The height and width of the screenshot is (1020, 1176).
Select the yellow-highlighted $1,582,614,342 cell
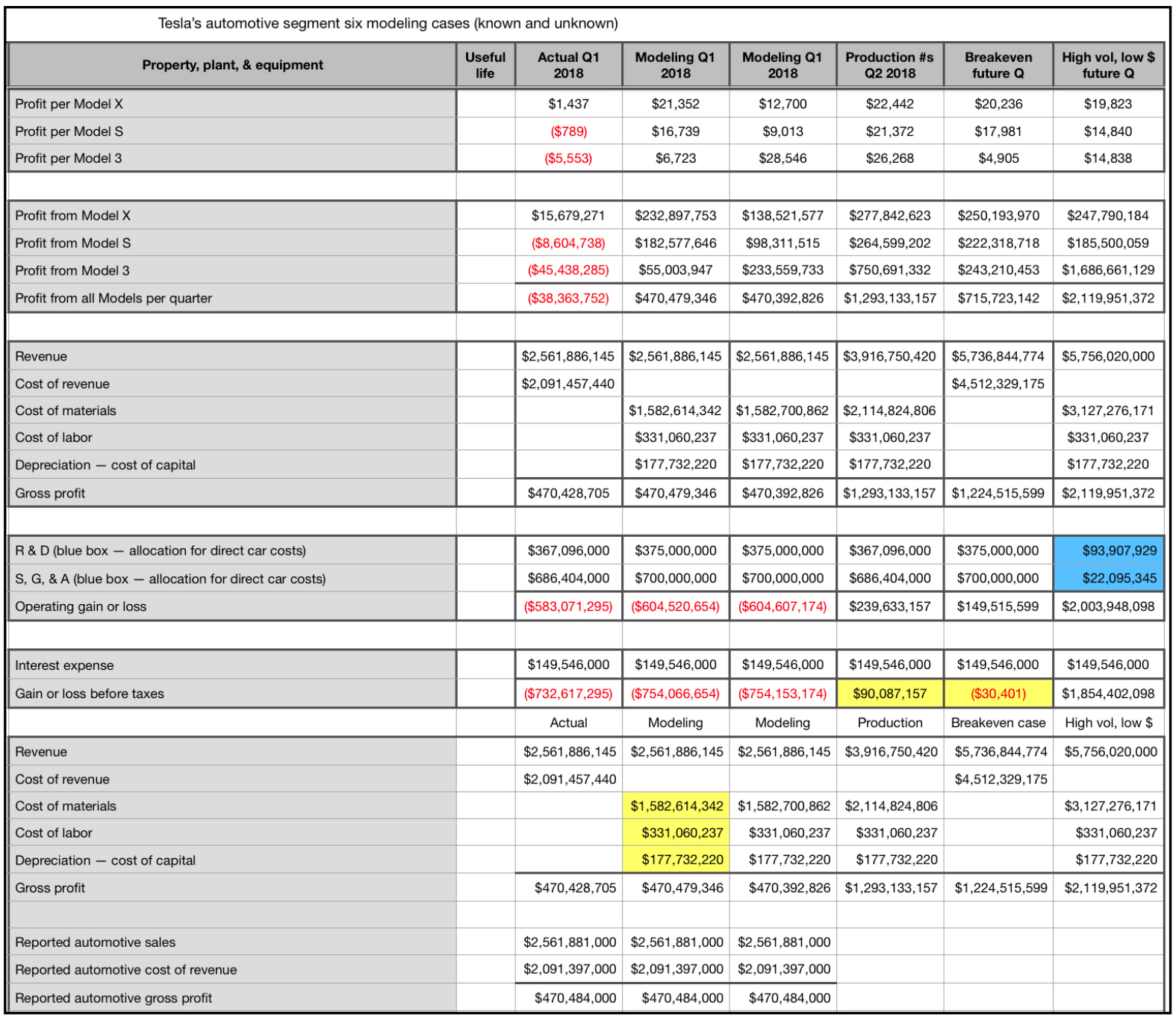676,806
